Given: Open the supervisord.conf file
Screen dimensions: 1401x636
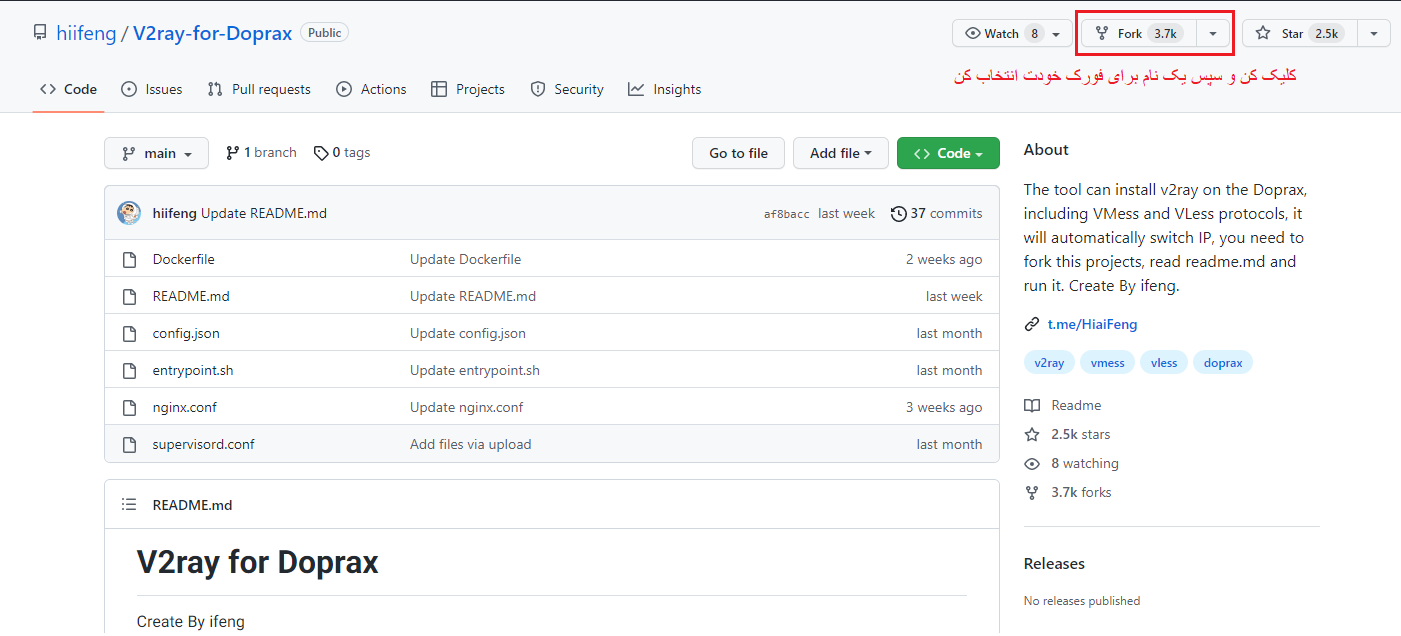Looking at the screenshot, I should point(204,444).
